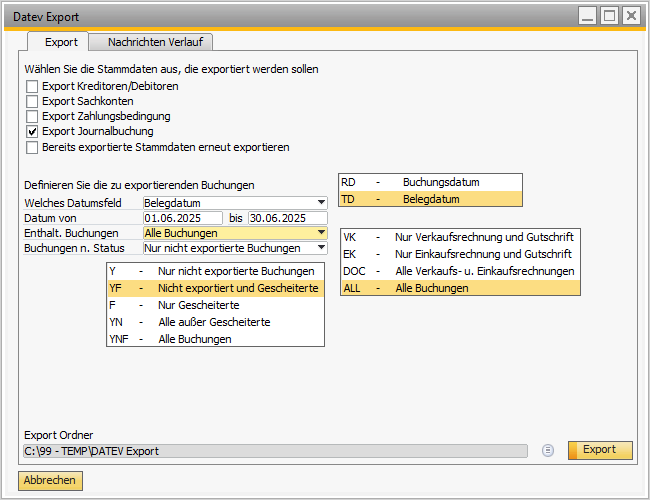Viewport: 650px width, 500px height.
Task: Click the Export Ordner label
Action: click(x=58, y=435)
